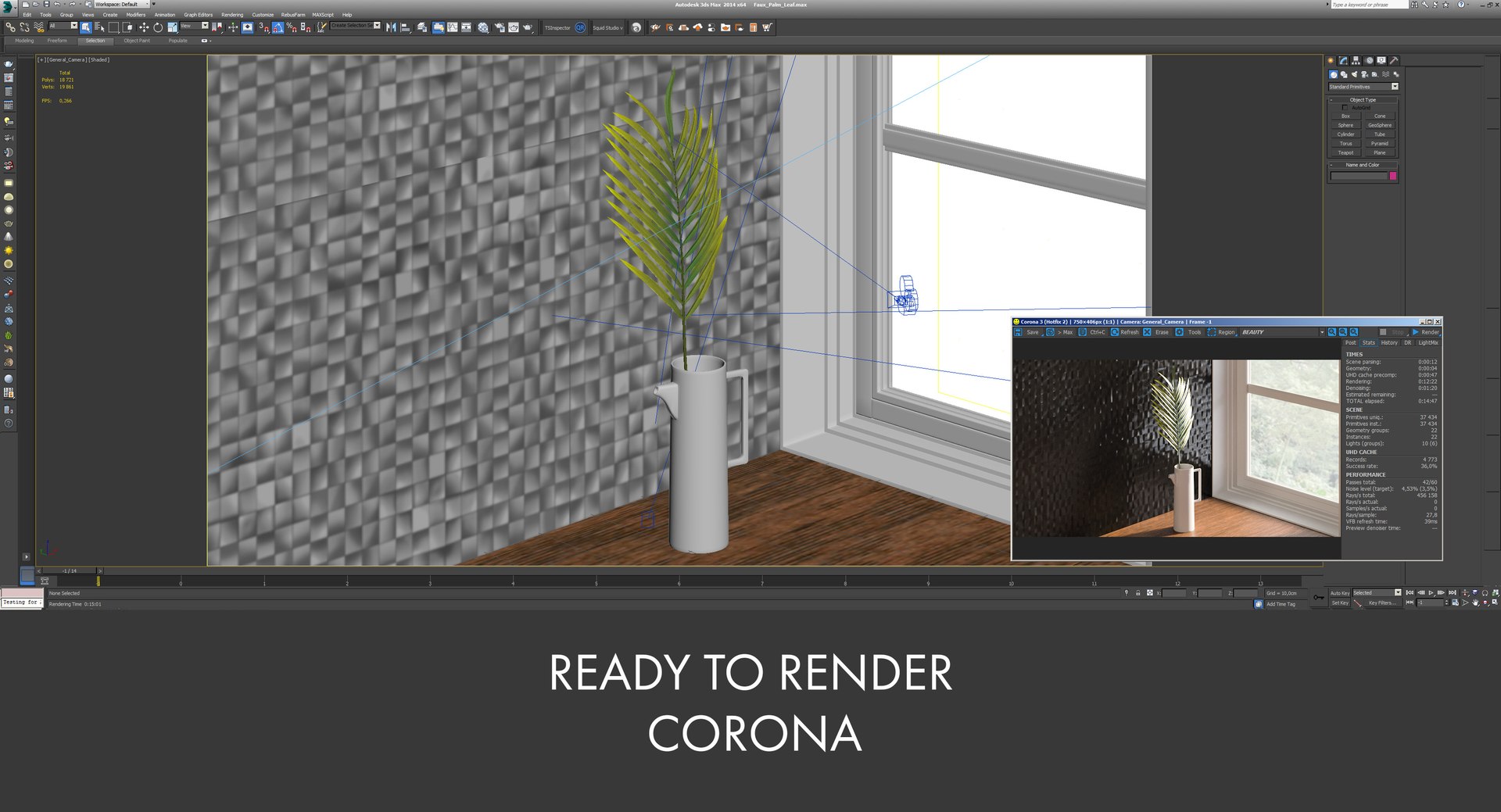Click the time slider showing -1 / 14
Image resolution: width=1501 pixels, height=812 pixels.
70,571
